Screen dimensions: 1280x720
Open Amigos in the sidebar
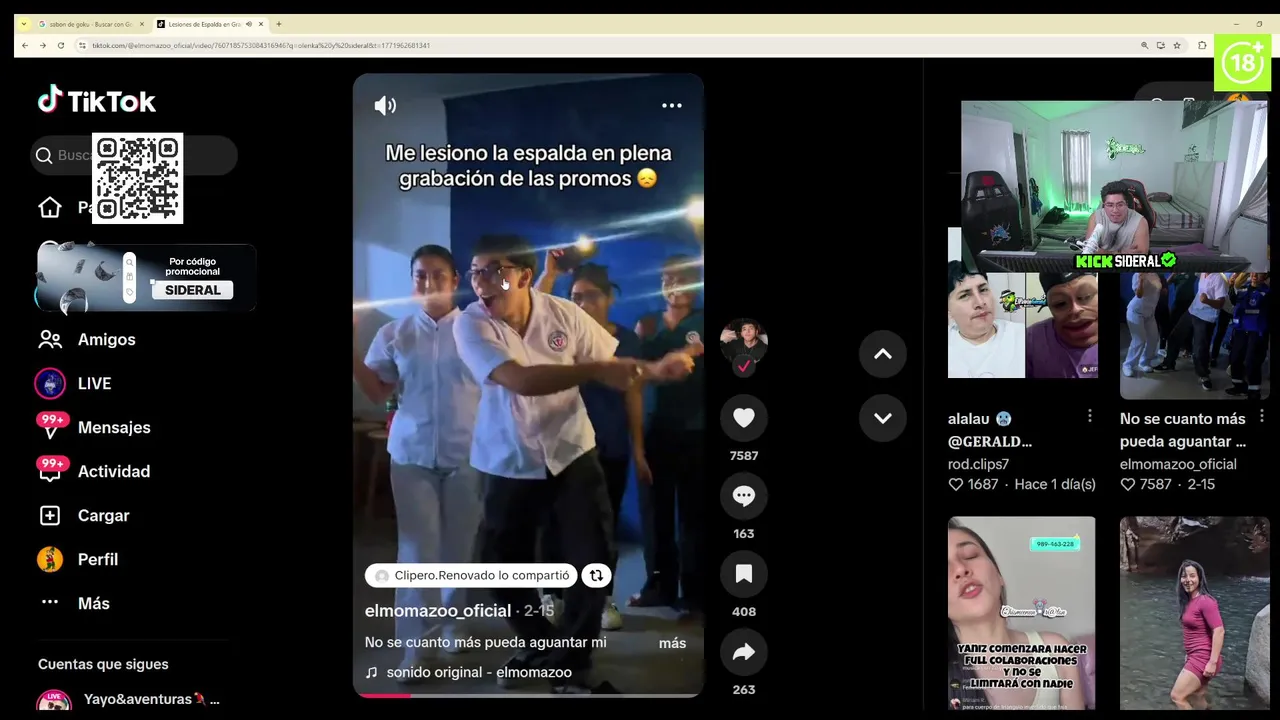(106, 339)
